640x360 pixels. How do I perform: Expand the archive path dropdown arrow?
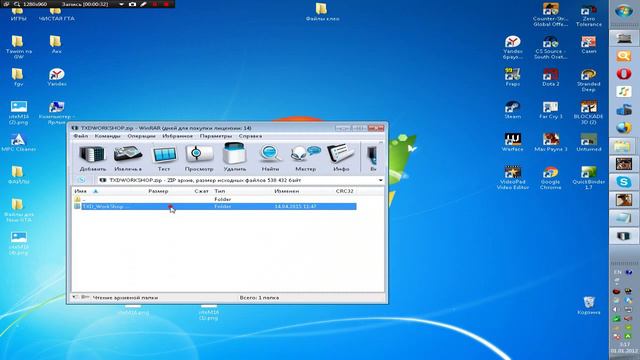pyautogui.click(x=380, y=180)
